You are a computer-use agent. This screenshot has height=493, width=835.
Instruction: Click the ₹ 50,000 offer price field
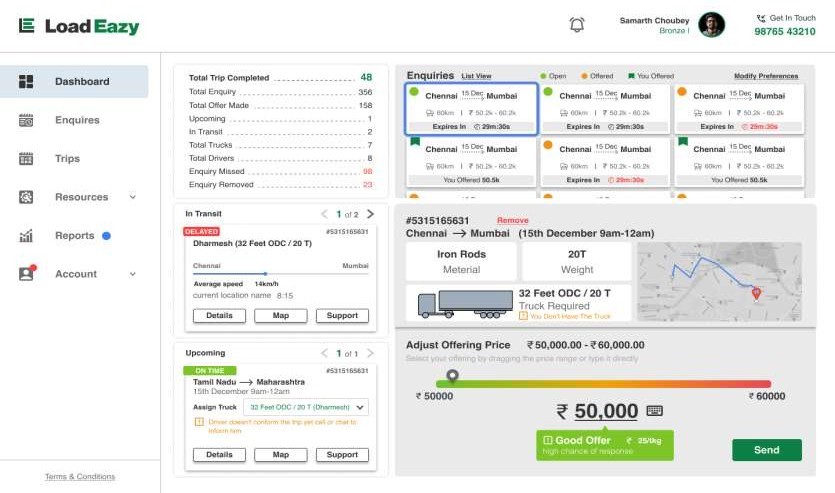(597, 412)
